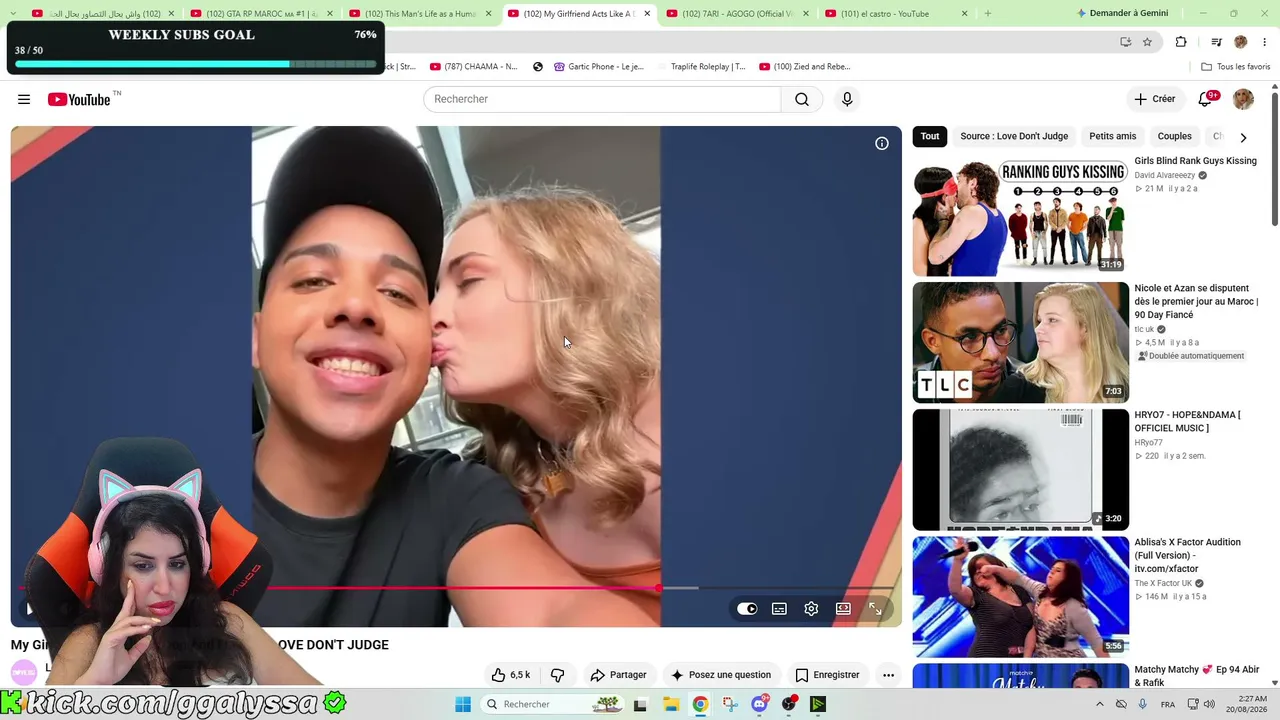Open File Explorer from the taskbar
Image resolution: width=1280 pixels, height=720 pixels.
pos(671,704)
